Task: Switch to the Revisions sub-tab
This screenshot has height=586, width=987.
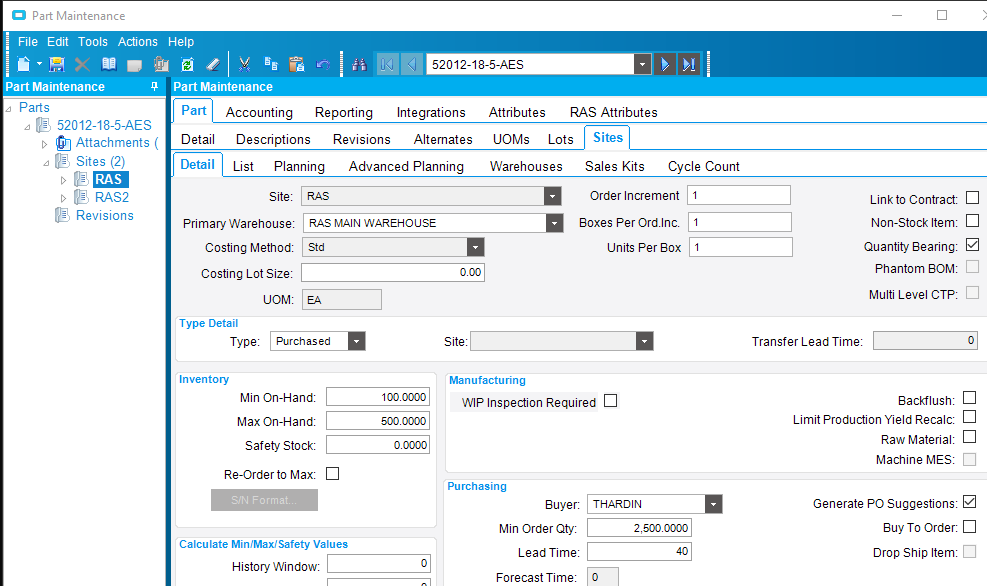Action: 361,139
